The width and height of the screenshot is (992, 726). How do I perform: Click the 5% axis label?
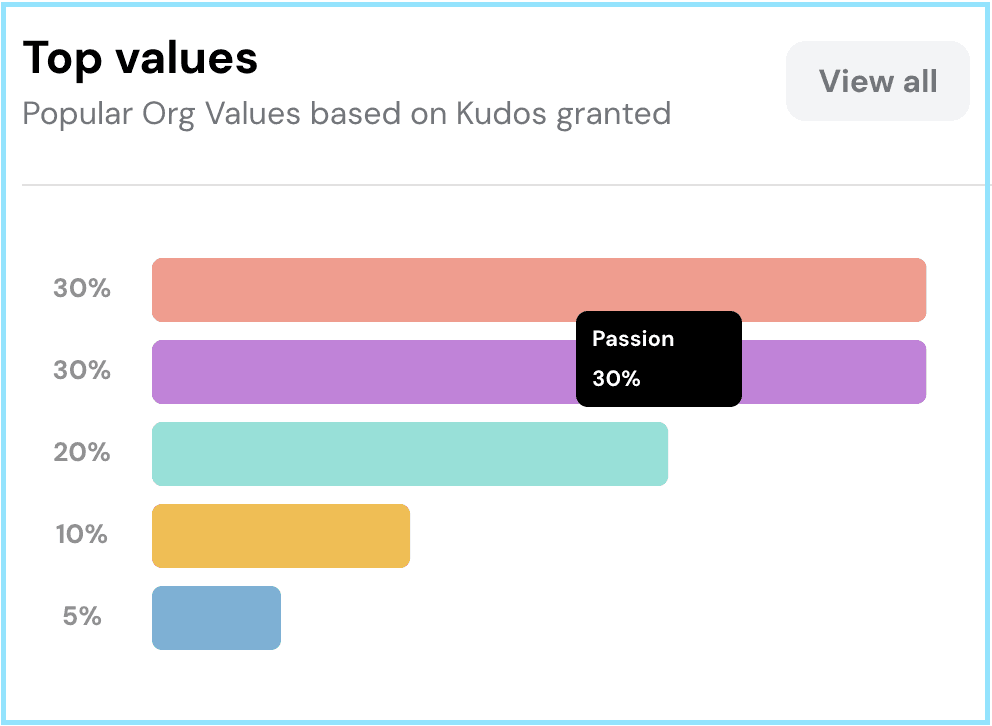coord(82,617)
